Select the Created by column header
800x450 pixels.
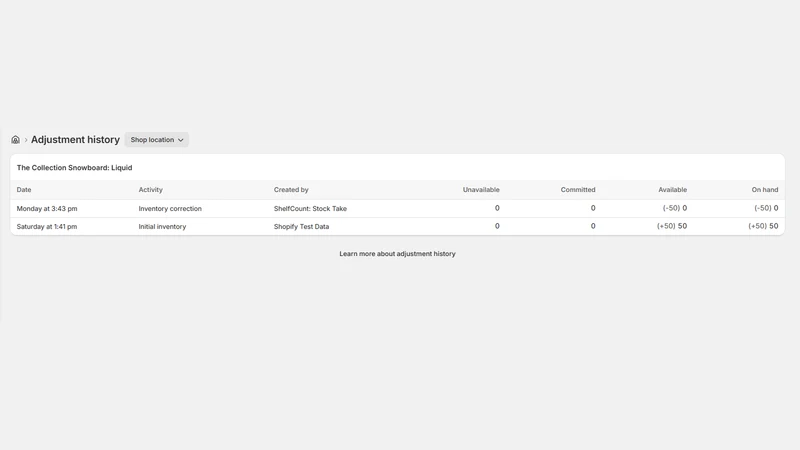pos(291,189)
